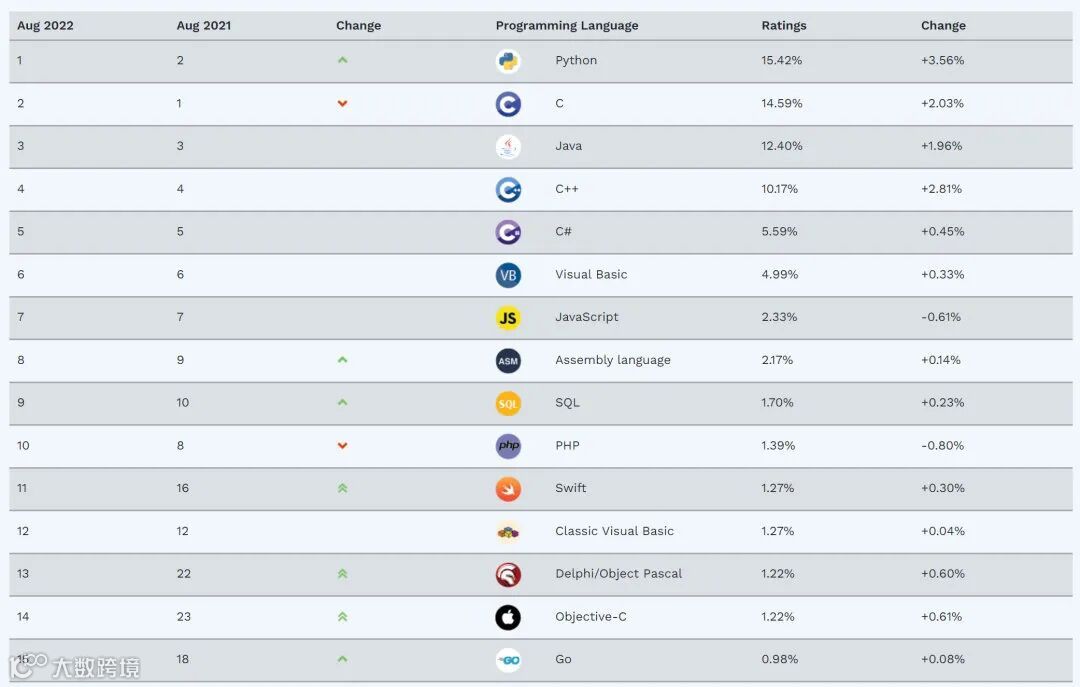Click the Python logo icon
The height and width of the screenshot is (687, 1080).
coord(508,61)
